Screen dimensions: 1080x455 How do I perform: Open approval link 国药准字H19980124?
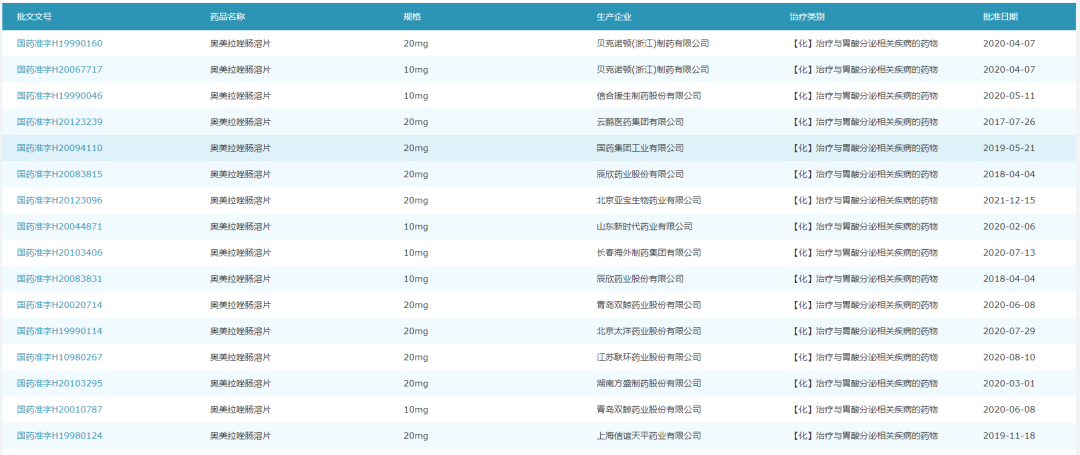click(x=60, y=436)
